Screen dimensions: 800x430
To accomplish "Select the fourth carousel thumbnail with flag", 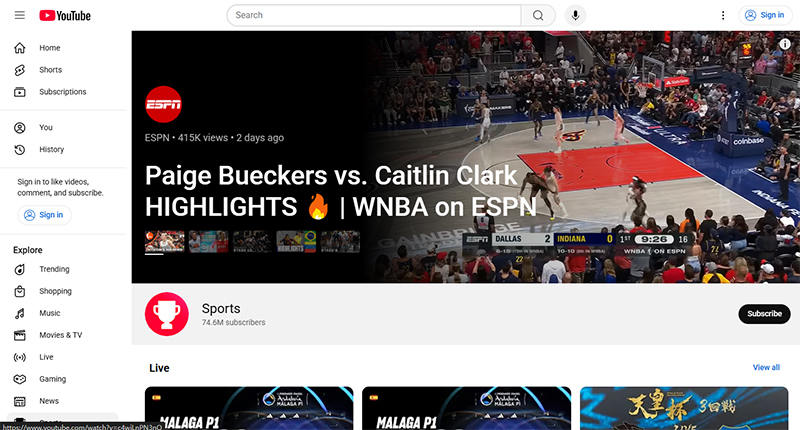I will click(x=296, y=242).
